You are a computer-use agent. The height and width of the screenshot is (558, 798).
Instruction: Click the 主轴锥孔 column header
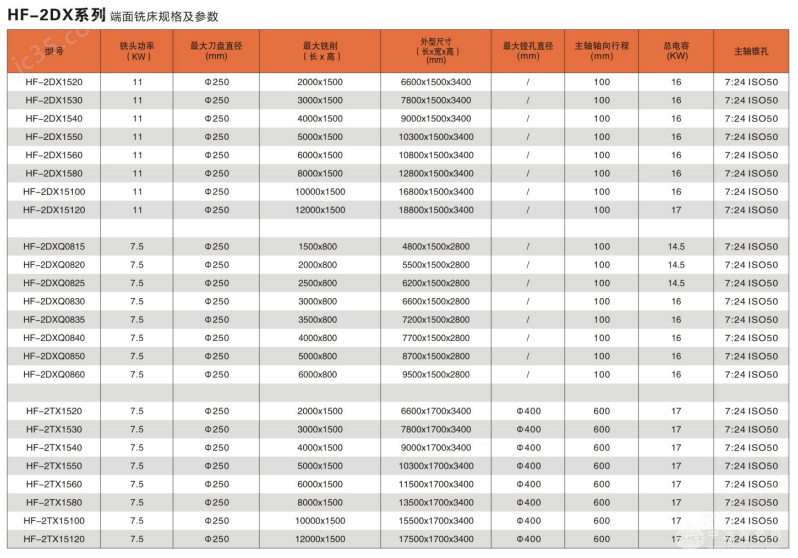751,51
